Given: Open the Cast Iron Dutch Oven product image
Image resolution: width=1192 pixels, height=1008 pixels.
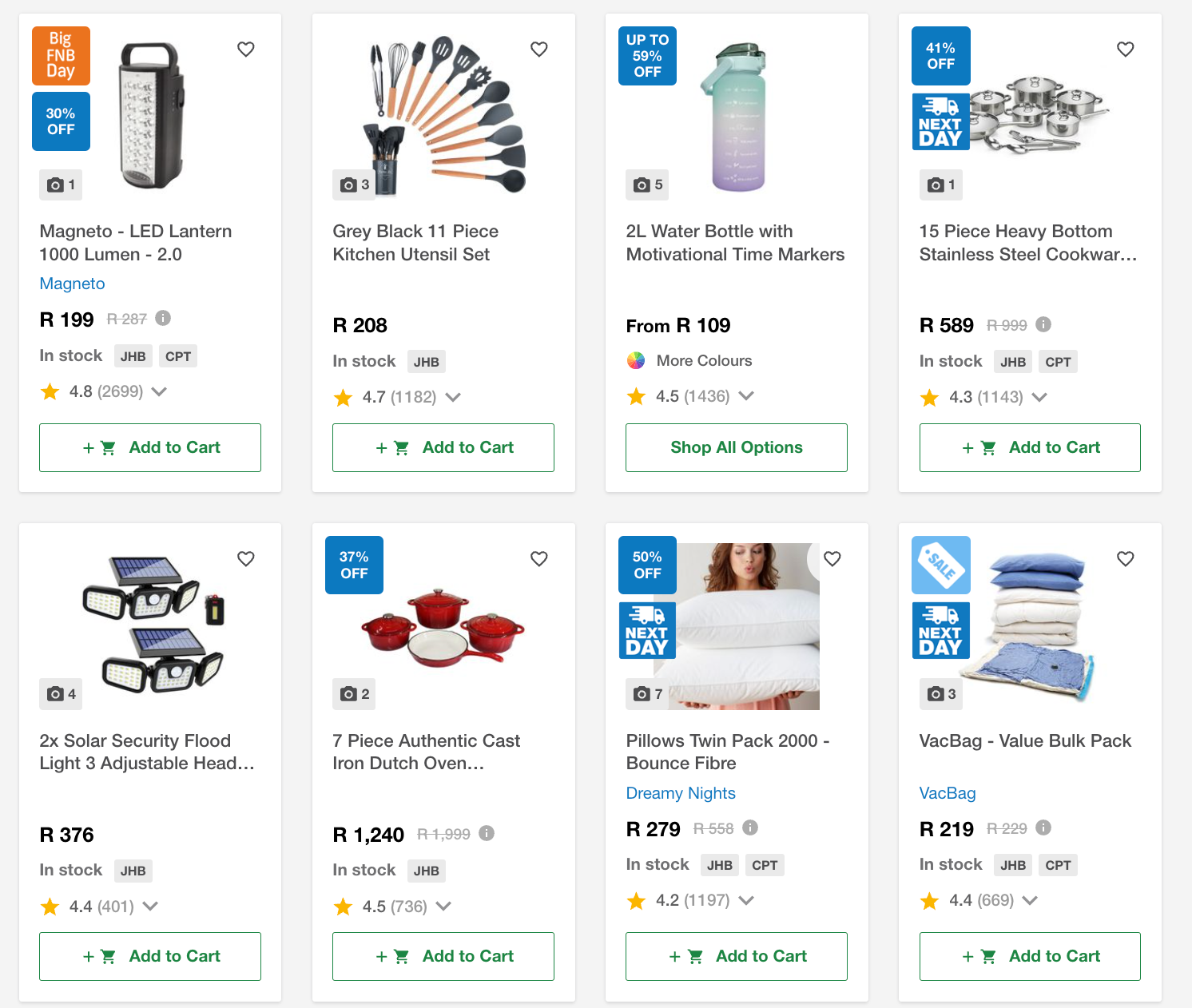Looking at the screenshot, I should click(x=443, y=627).
